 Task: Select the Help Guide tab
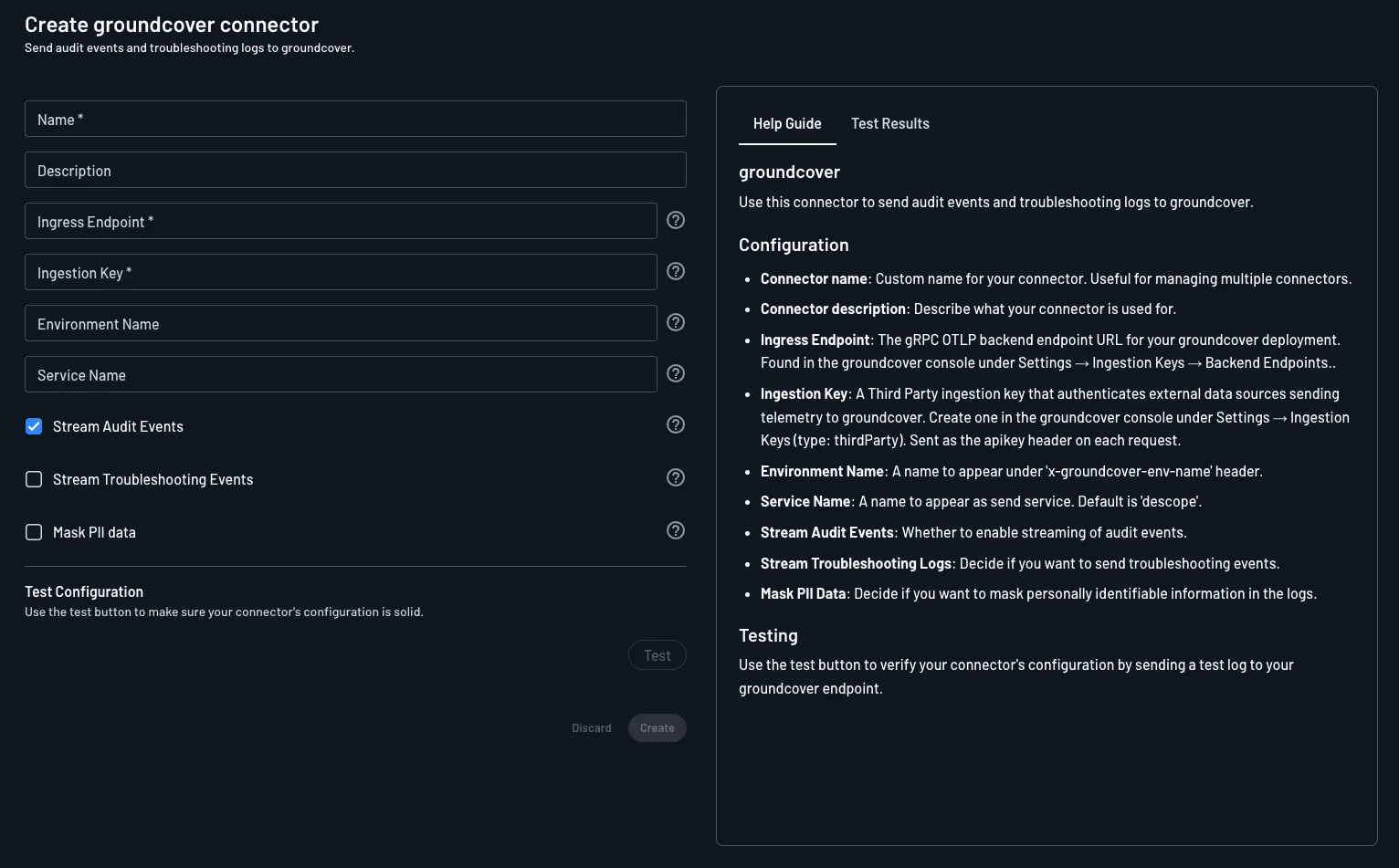(787, 123)
